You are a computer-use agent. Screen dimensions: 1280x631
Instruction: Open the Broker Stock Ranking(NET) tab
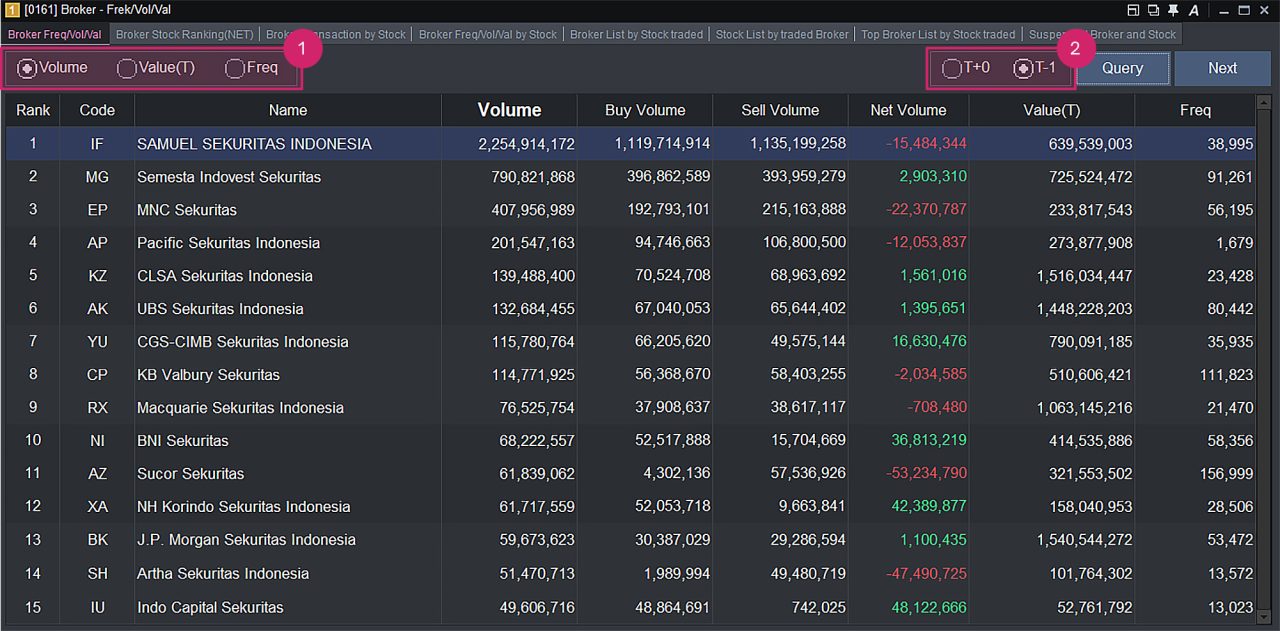click(184, 34)
